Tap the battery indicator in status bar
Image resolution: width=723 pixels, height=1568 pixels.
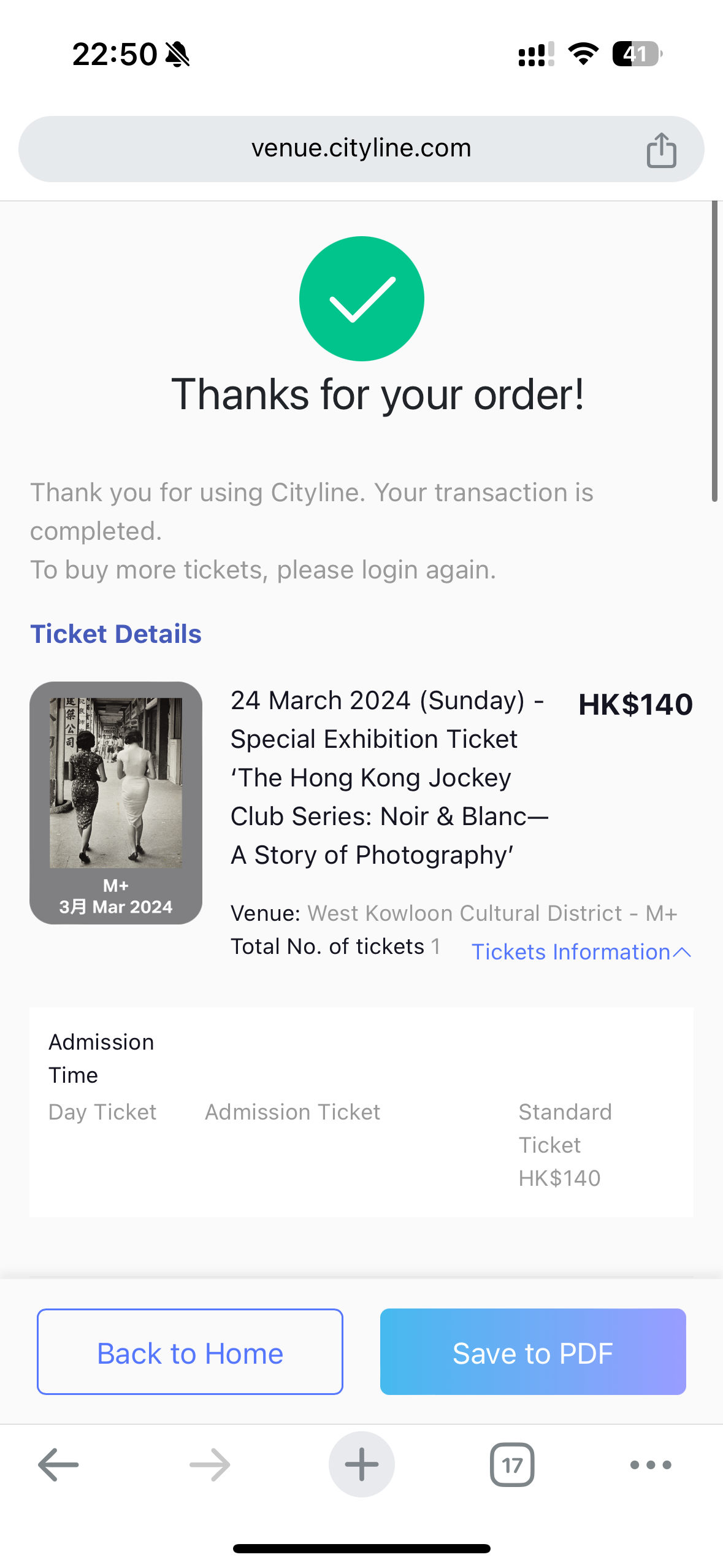click(x=637, y=54)
